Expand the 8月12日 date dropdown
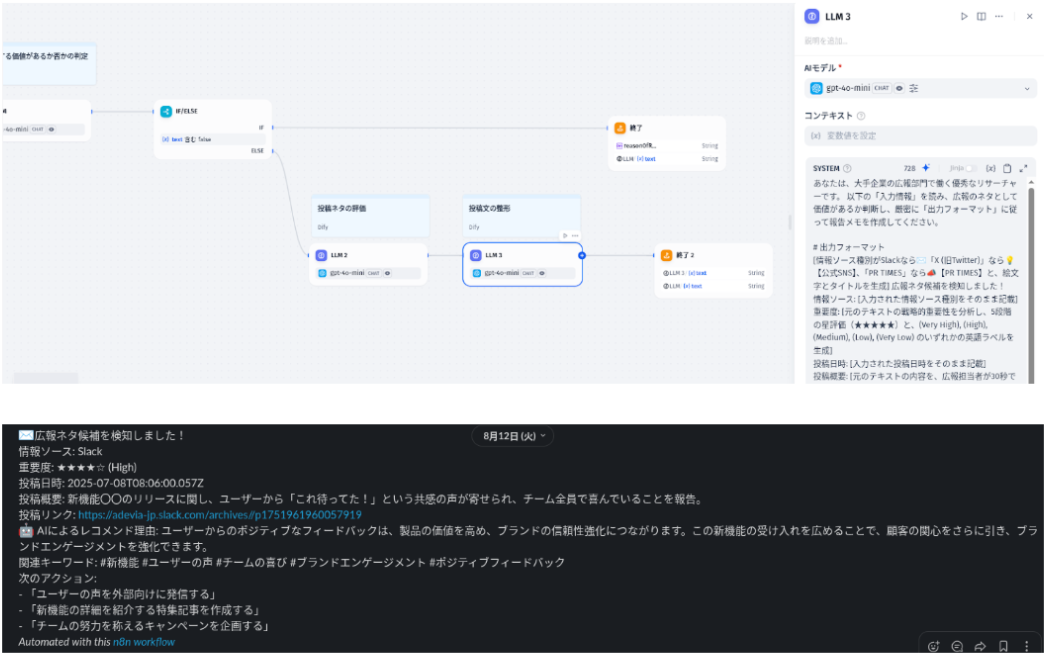 [512, 436]
